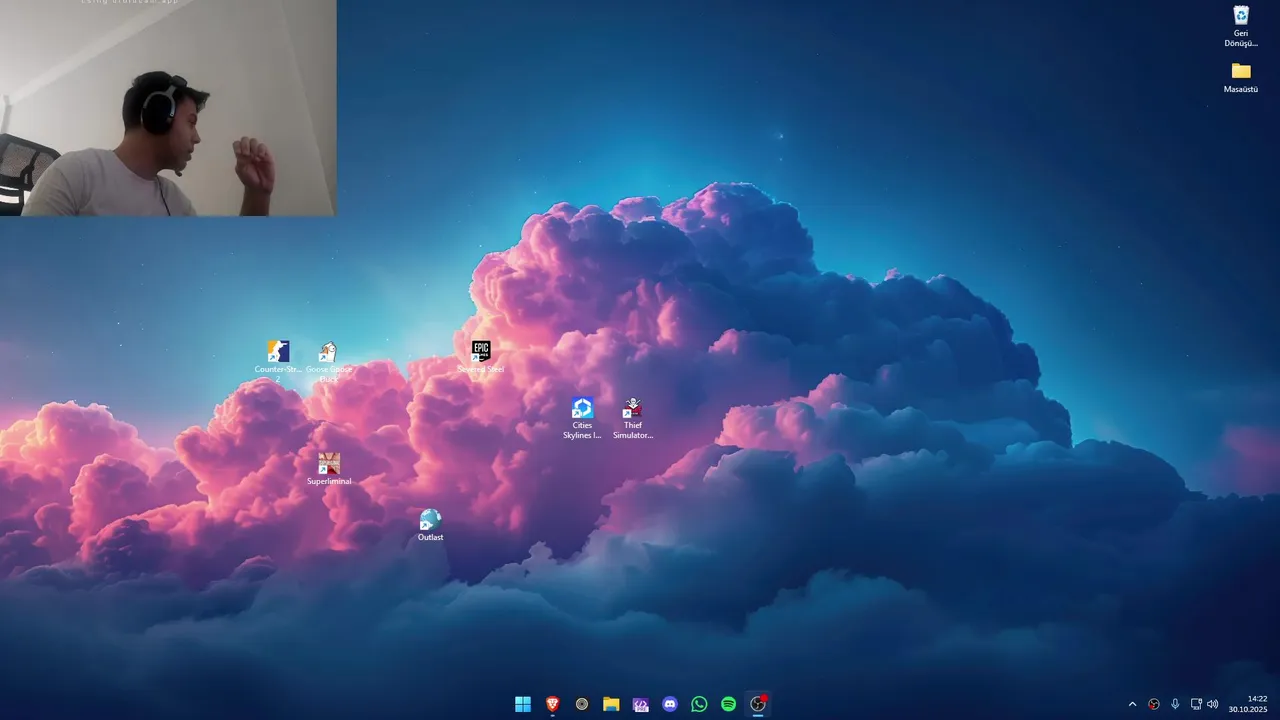The width and height of the screenshot is (1280, 720).
Task: Open the Geri Dönüşüm recycle bin
Action: click(1241, 26)
